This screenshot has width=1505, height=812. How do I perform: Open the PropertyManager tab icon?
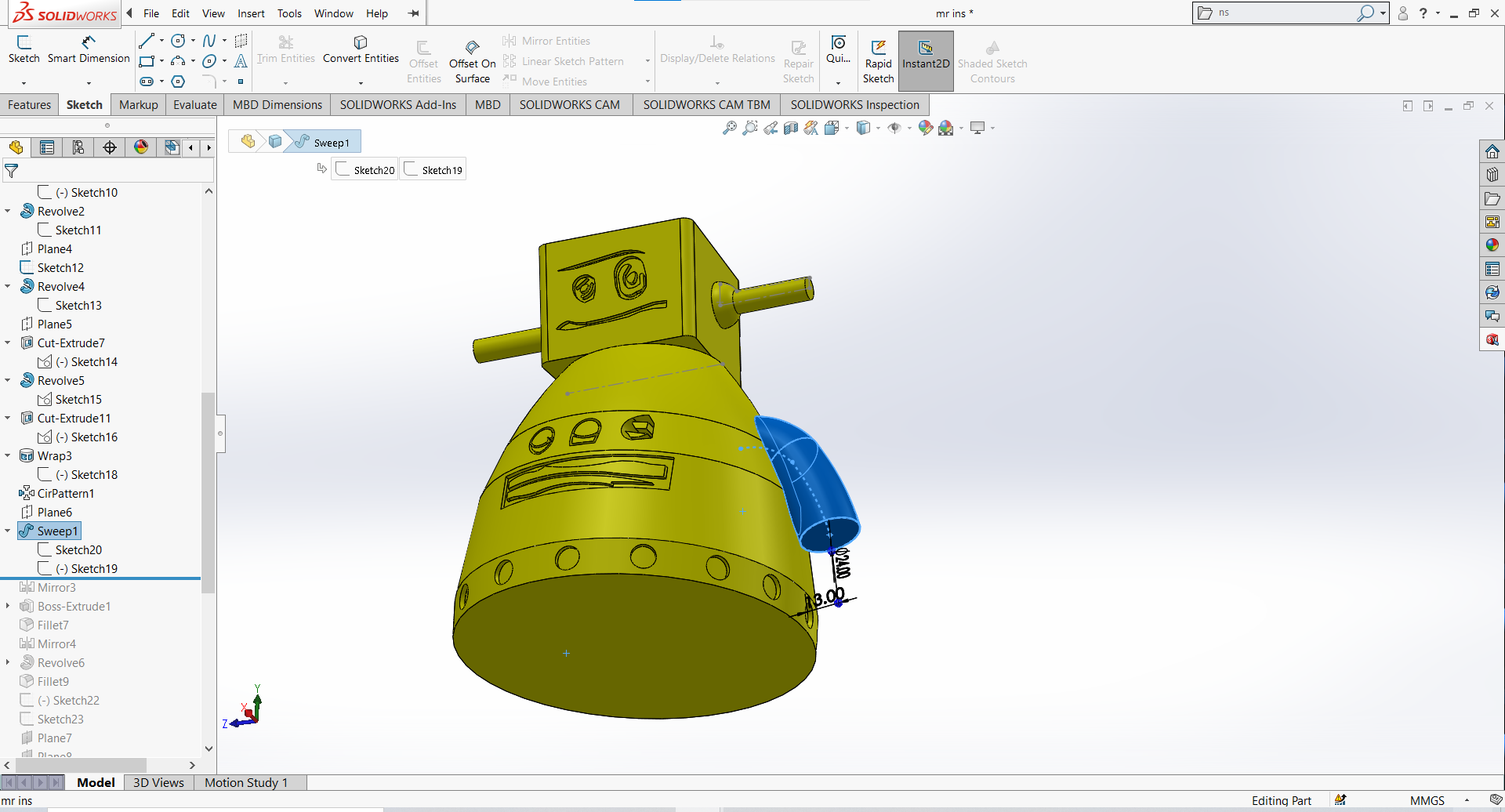click(47, 147)
